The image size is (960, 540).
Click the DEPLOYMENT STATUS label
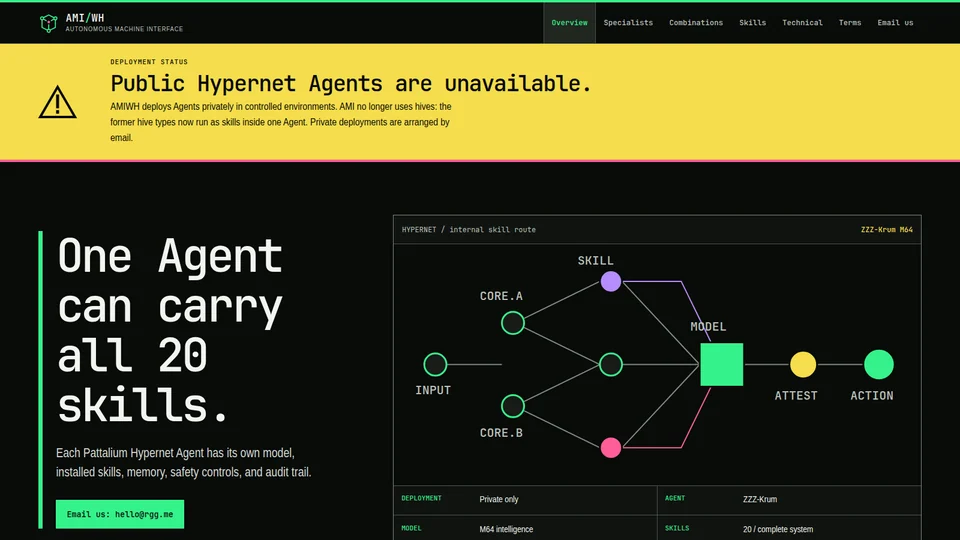point(149,62)
